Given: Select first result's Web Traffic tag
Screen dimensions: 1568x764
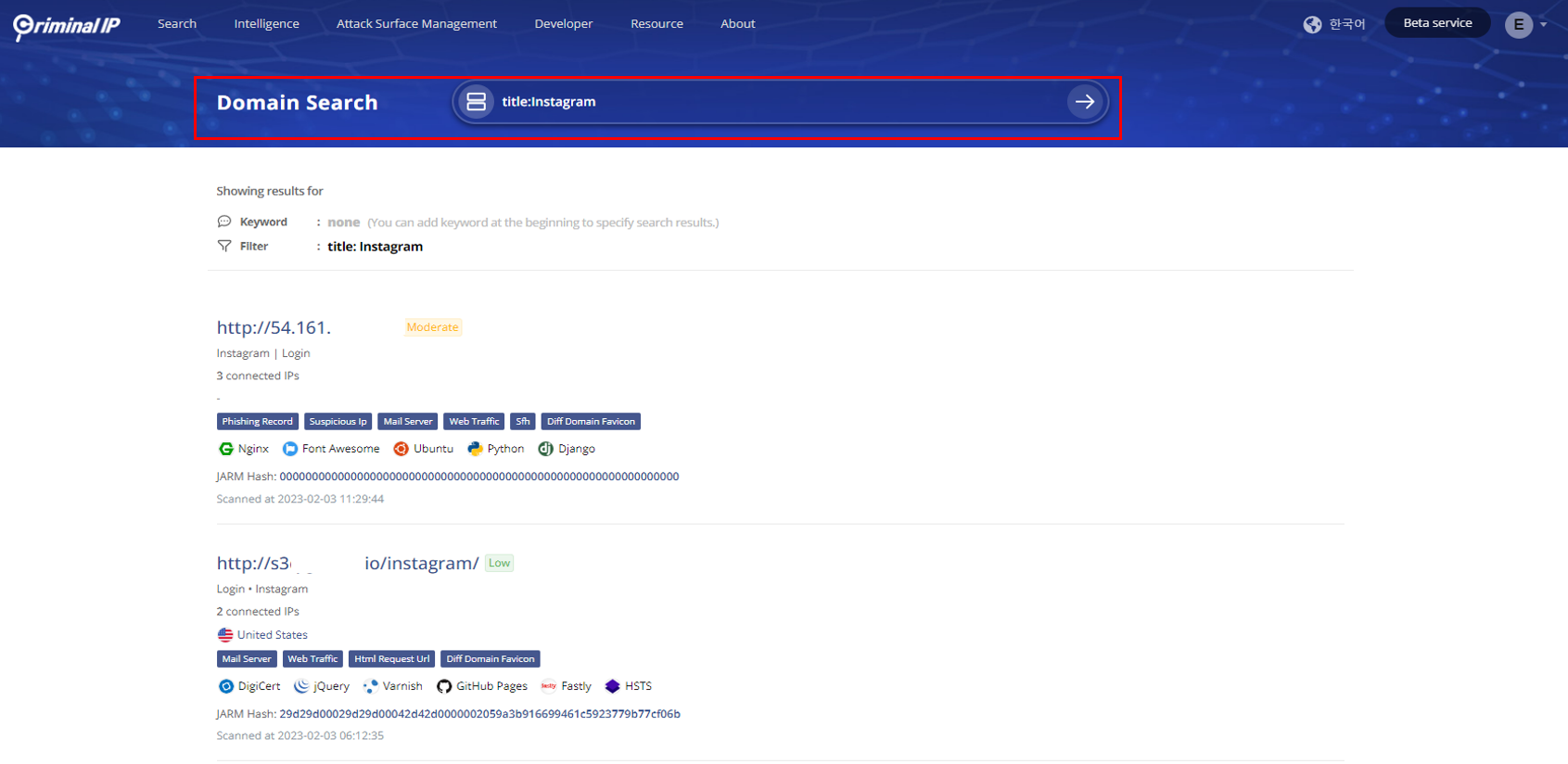Looking at the screenshot, I should coord(474,422).
